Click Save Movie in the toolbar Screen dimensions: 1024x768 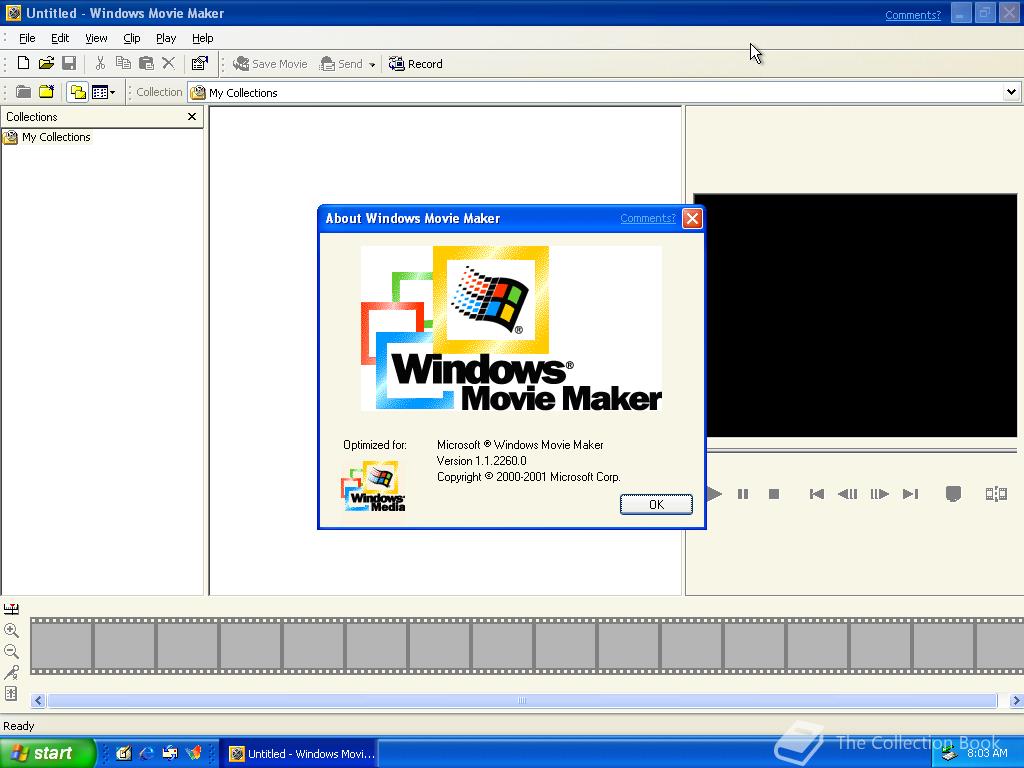270,64
